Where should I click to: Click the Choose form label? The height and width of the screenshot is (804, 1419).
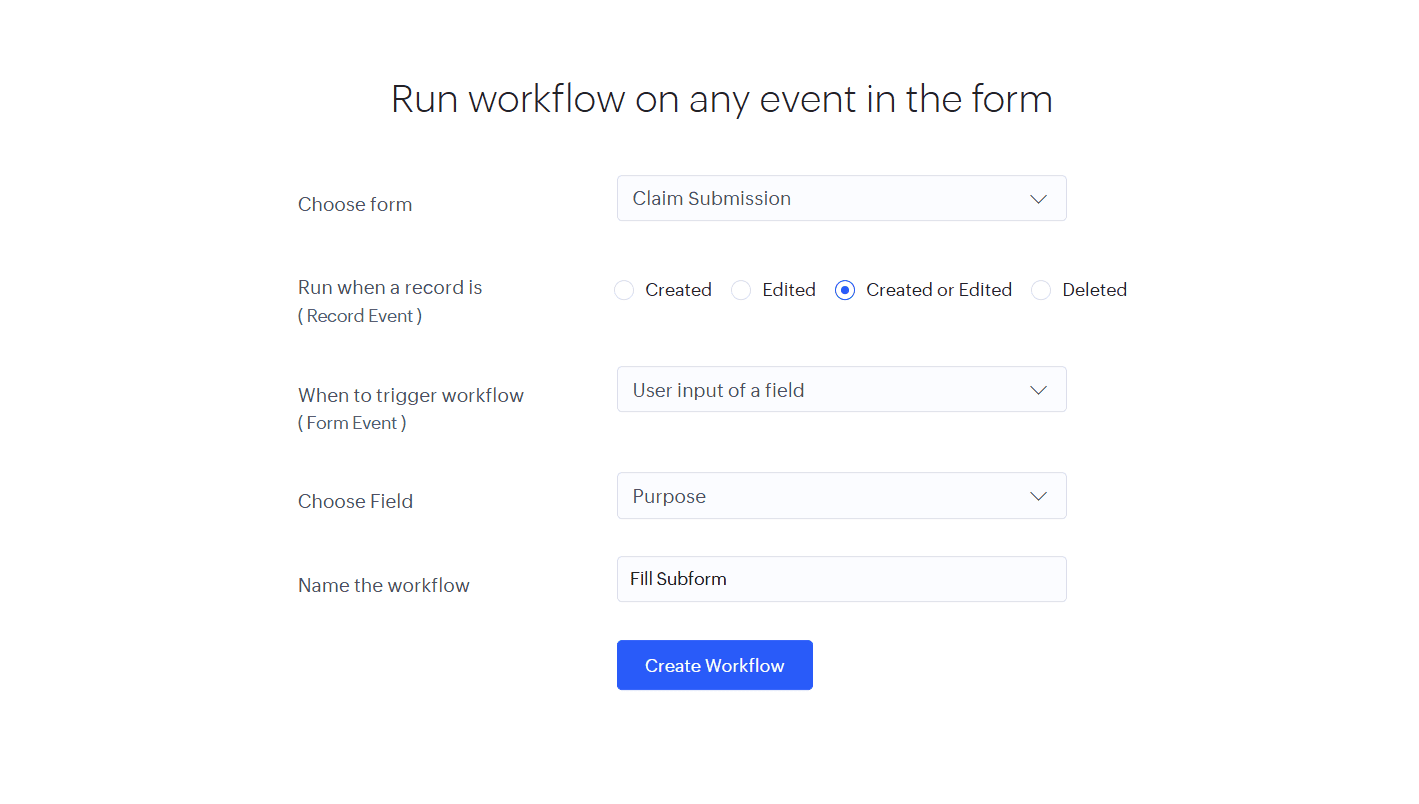(355, 205)
